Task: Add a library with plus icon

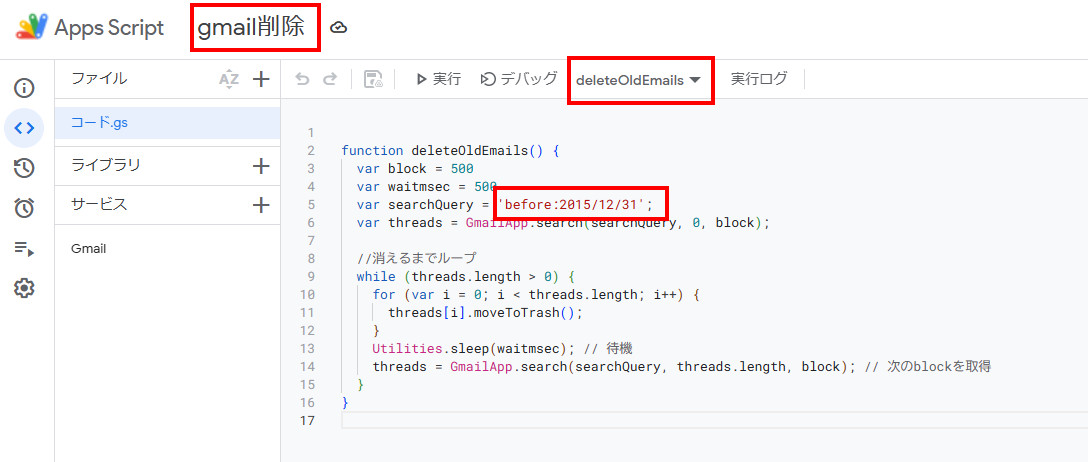Action: pos(261,166)
